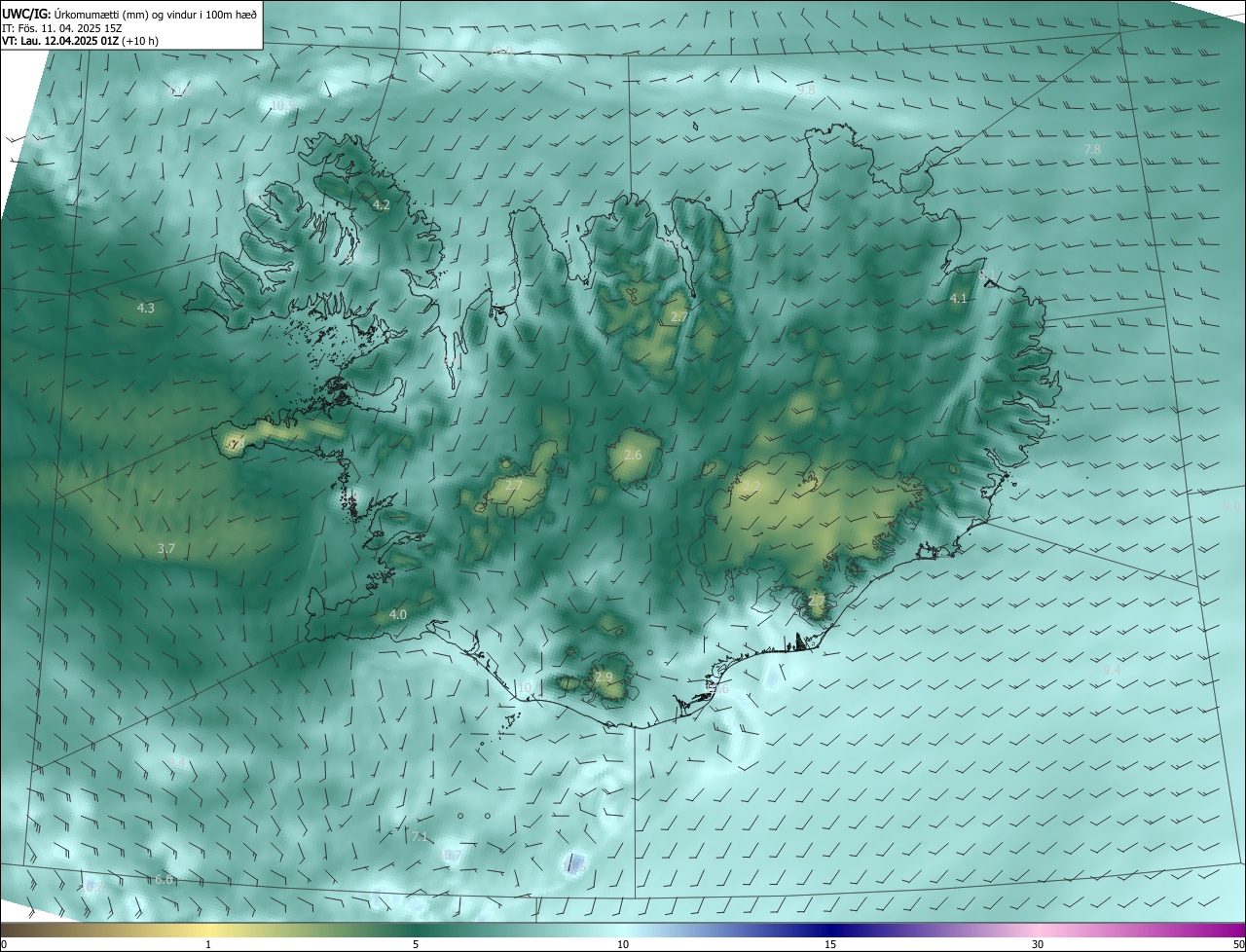Click the 4.3 value label on the map
The width and height of the screenshot is (1246, 952).
tap(145, 308)
